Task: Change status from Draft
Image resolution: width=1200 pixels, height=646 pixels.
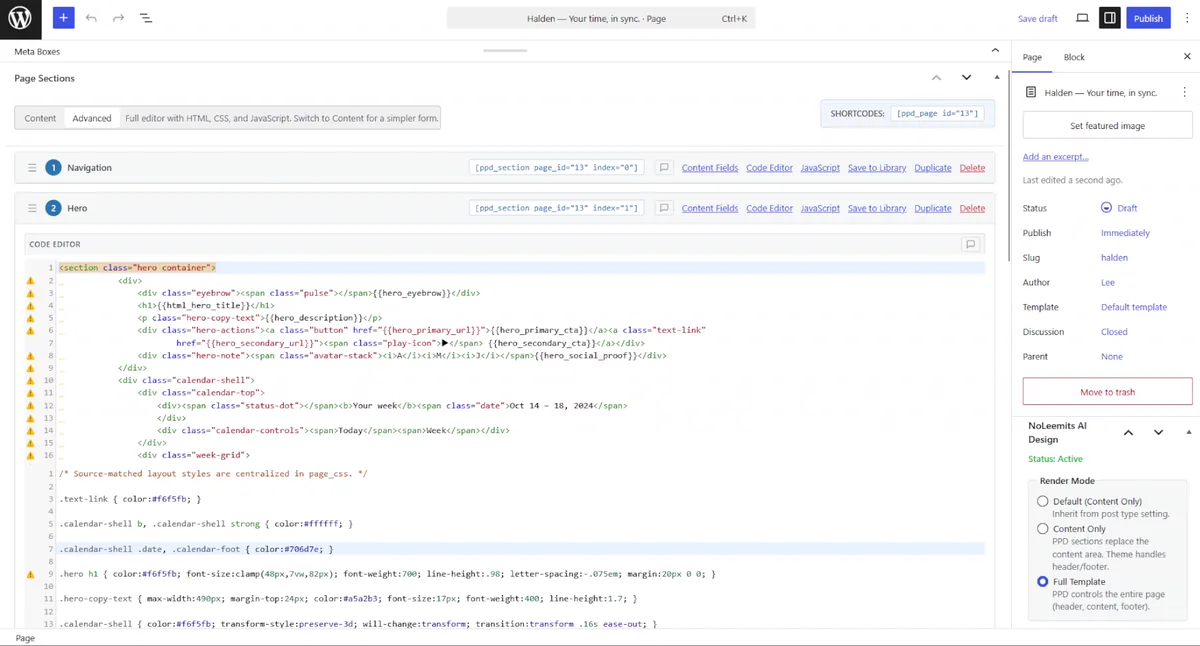Action: pyautogui.click(x=1127, y=208)
